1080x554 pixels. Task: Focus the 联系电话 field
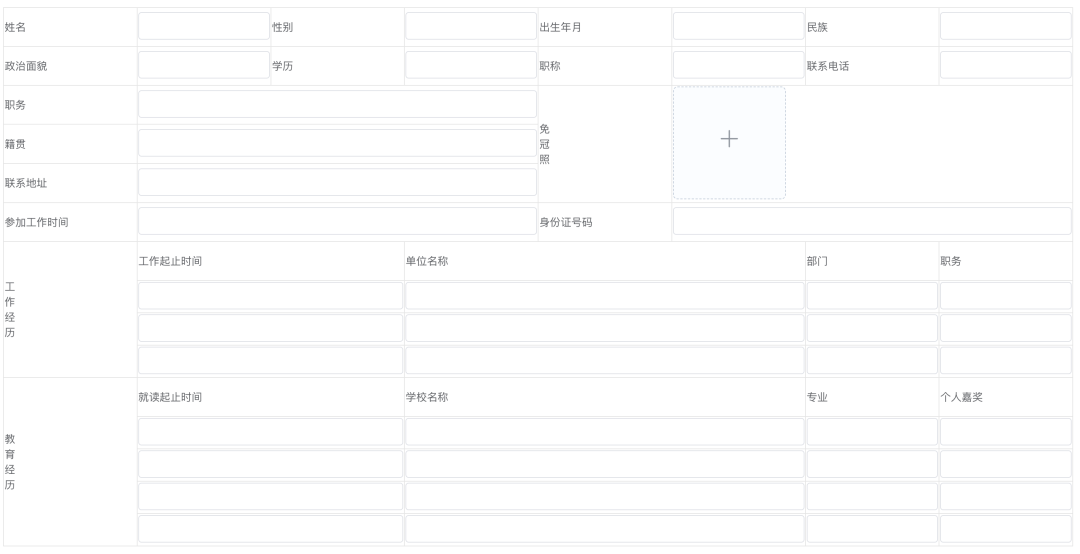tap(1005, 65)
